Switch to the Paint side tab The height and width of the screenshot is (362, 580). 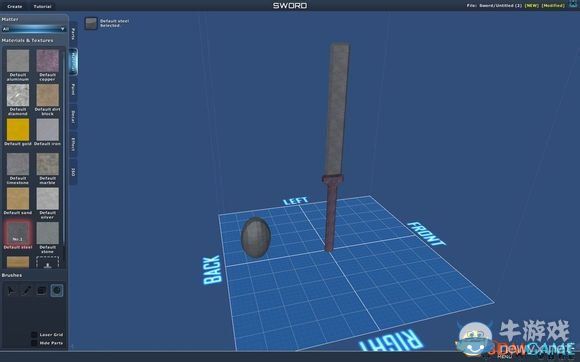tap(73, 89)
